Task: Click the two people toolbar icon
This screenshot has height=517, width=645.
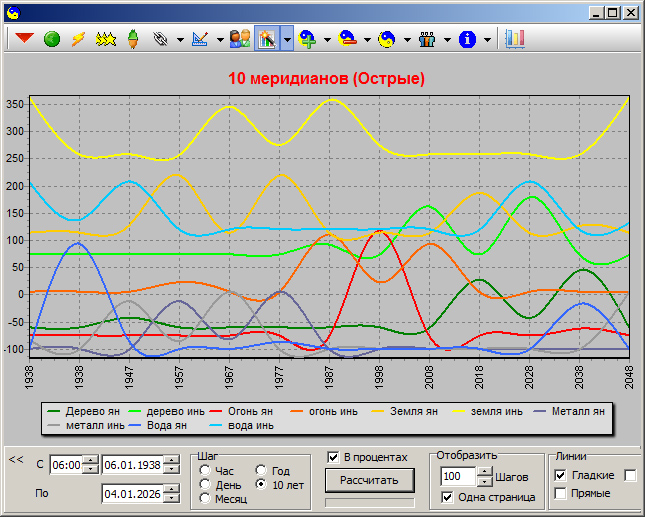Action: tap(239, 39)
